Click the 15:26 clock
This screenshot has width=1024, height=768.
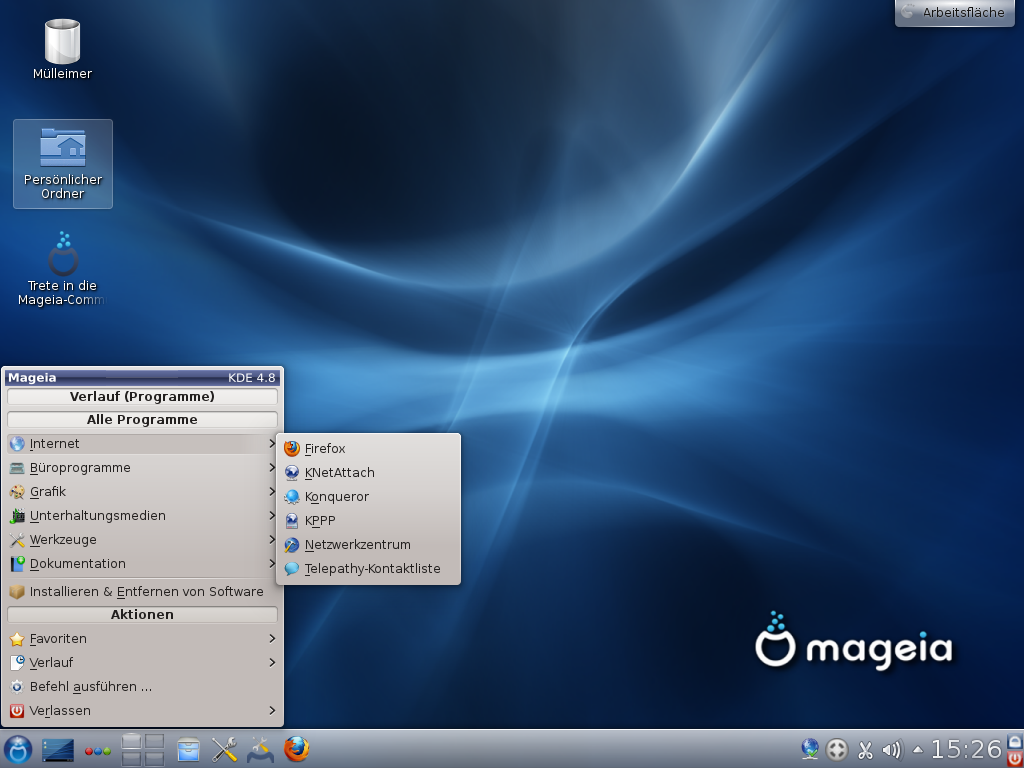[966, 749]
